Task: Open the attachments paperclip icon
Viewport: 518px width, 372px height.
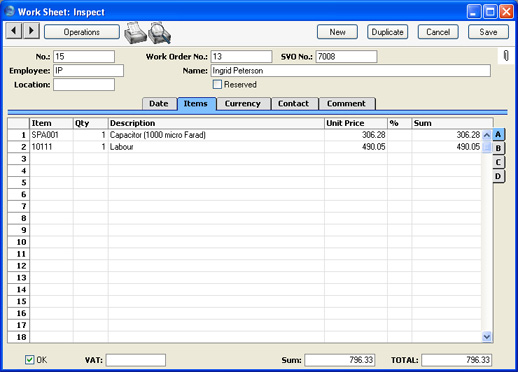Action: coord(506,56)
